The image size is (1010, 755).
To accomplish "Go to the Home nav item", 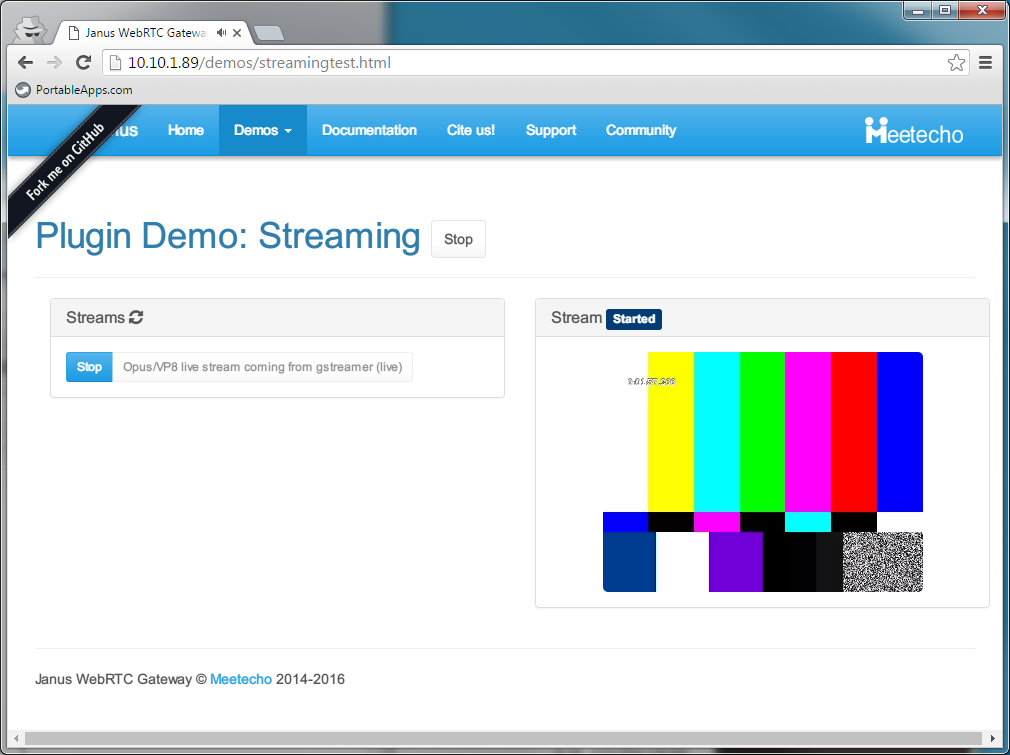I will tap(186, 130).
